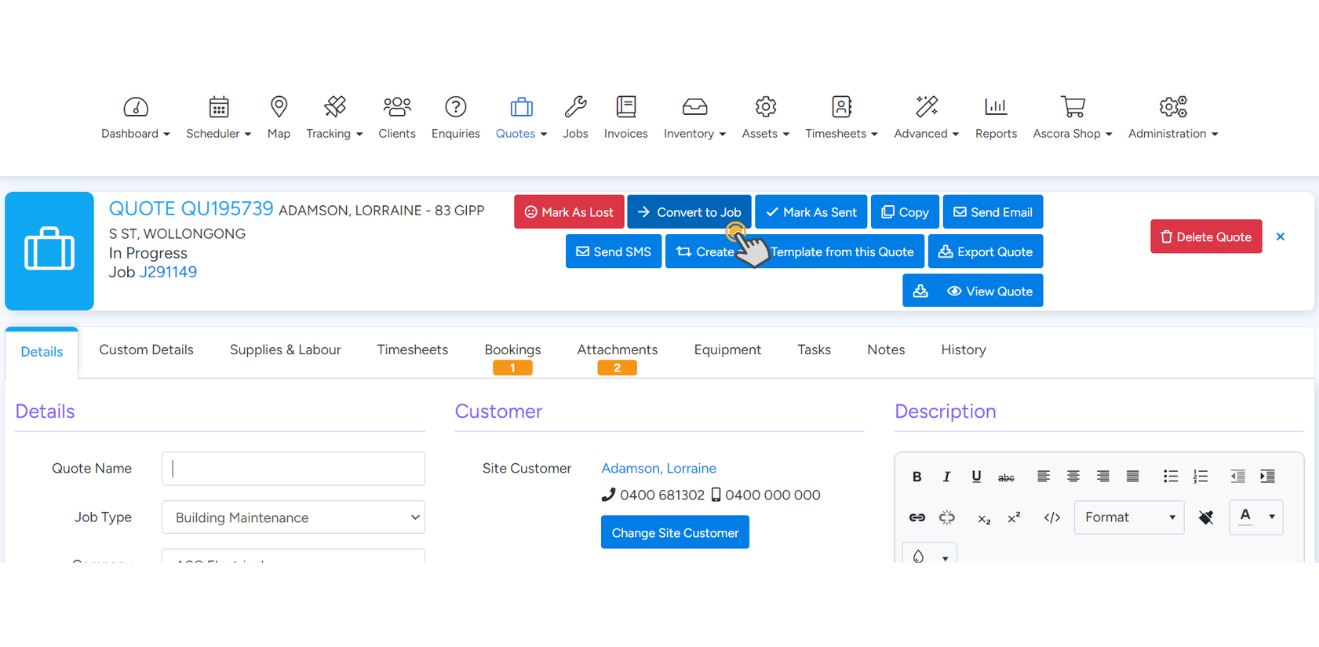Open the Reports chart icon
The height and width of the screenshot is (647, 1319).
(995, 107)
